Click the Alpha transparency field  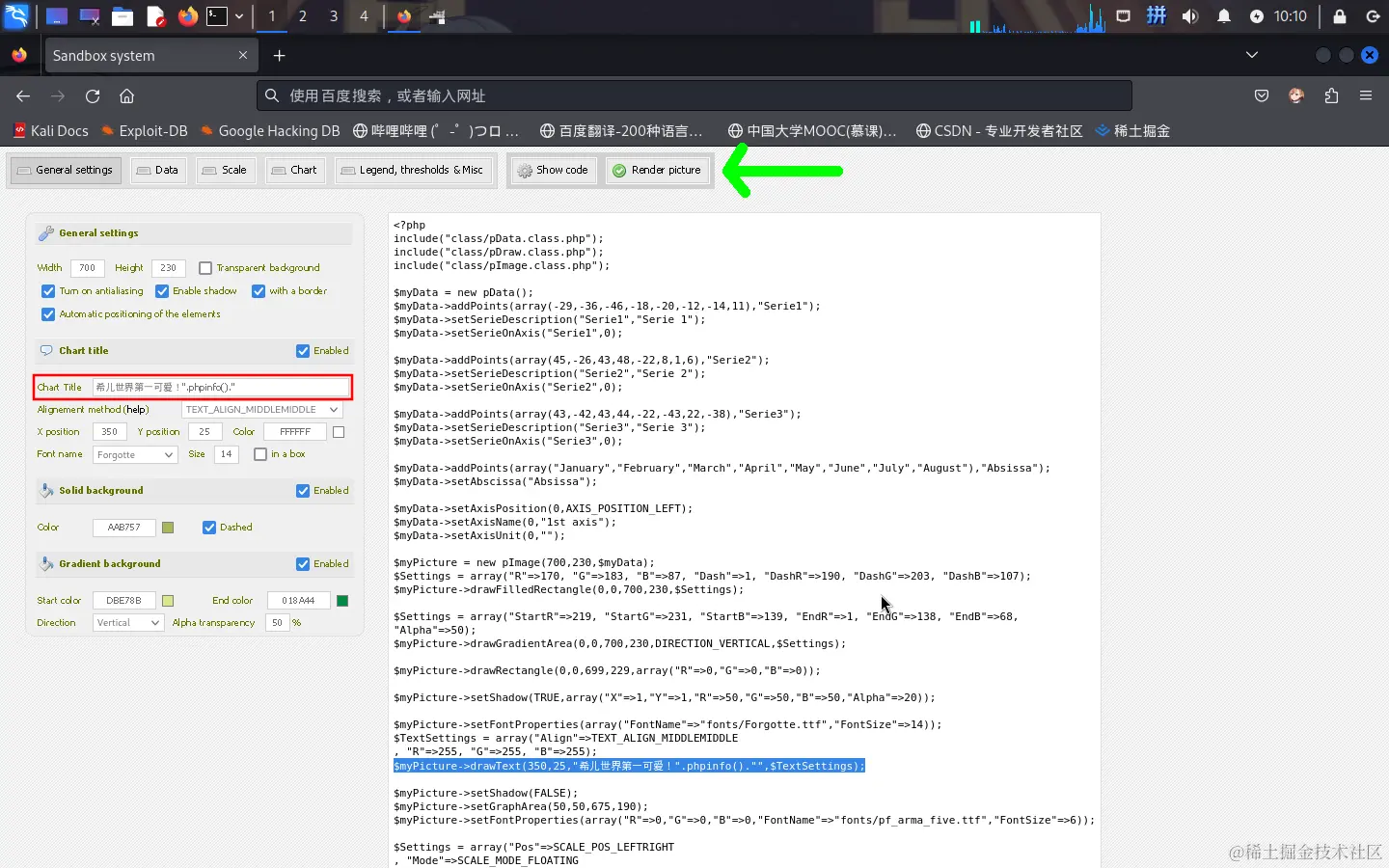[278, 623]
